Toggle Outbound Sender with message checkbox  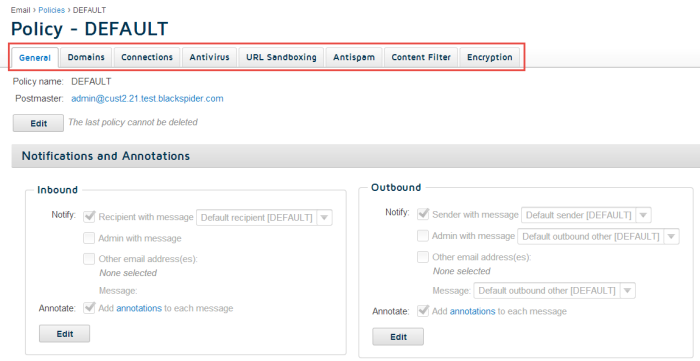click(423, 214)
